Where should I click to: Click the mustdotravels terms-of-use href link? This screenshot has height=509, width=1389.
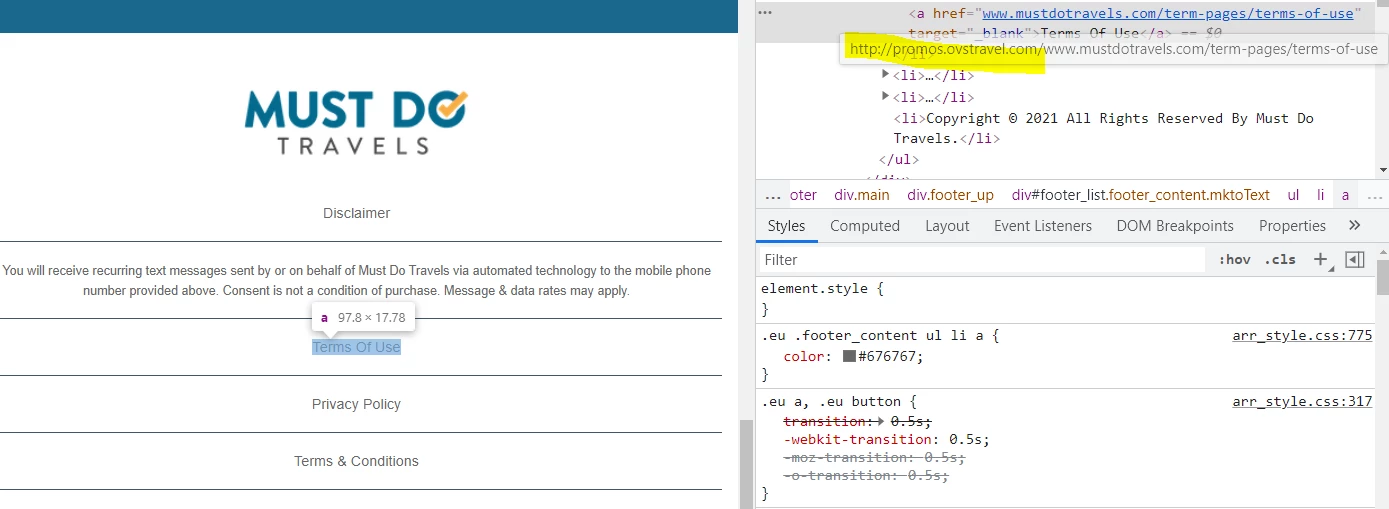[1168, 14]
